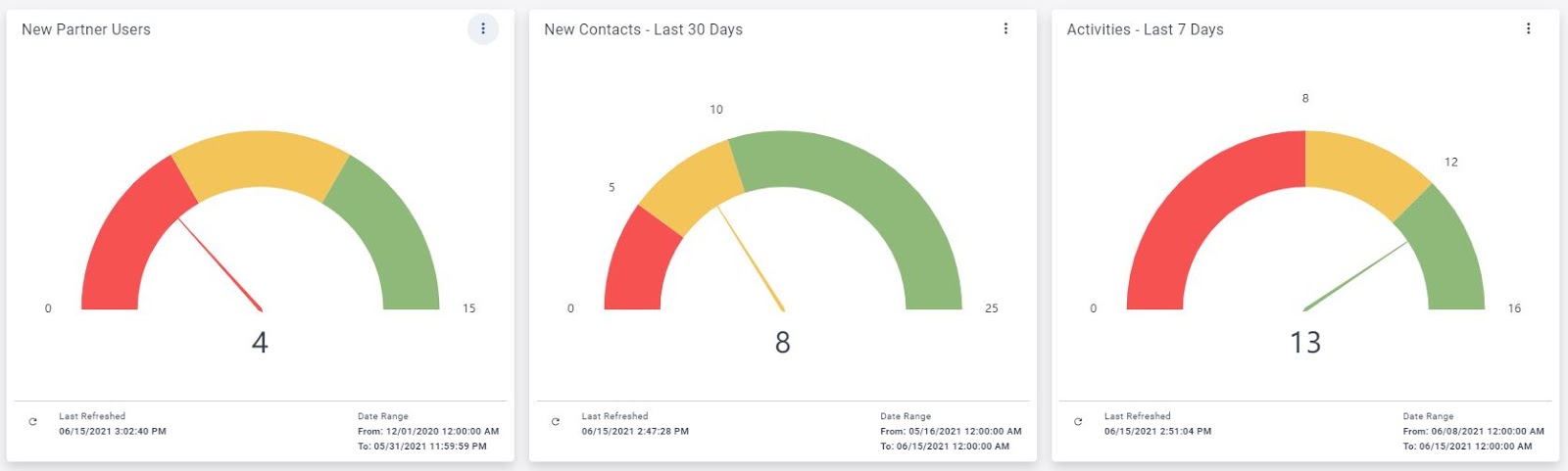Refresh the New Contacts gauge
Screen dimensions: 1568x471
click(x=556, y=422)
